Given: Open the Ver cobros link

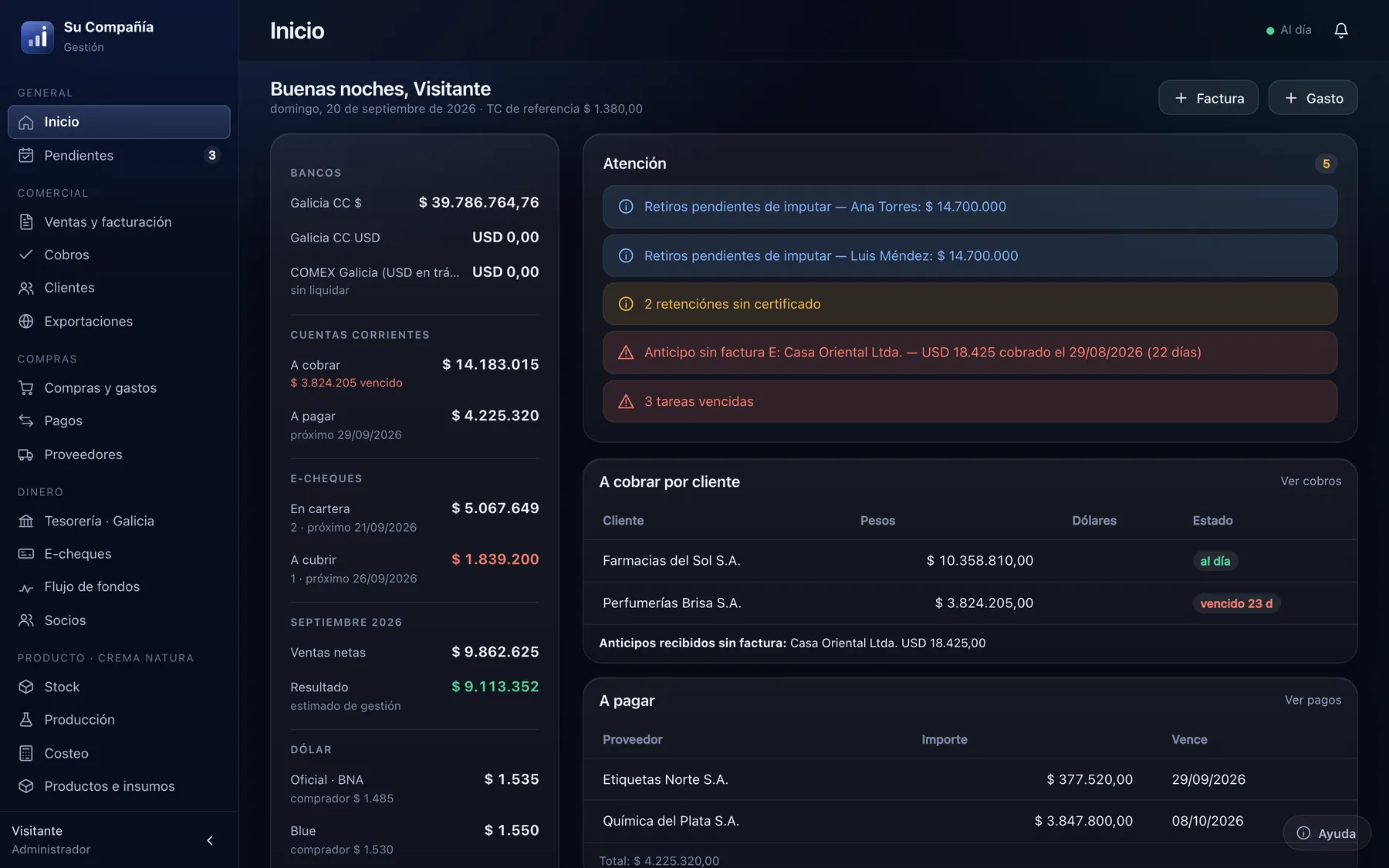Looking at the screenshot, I should click(x=1310, y=481).
